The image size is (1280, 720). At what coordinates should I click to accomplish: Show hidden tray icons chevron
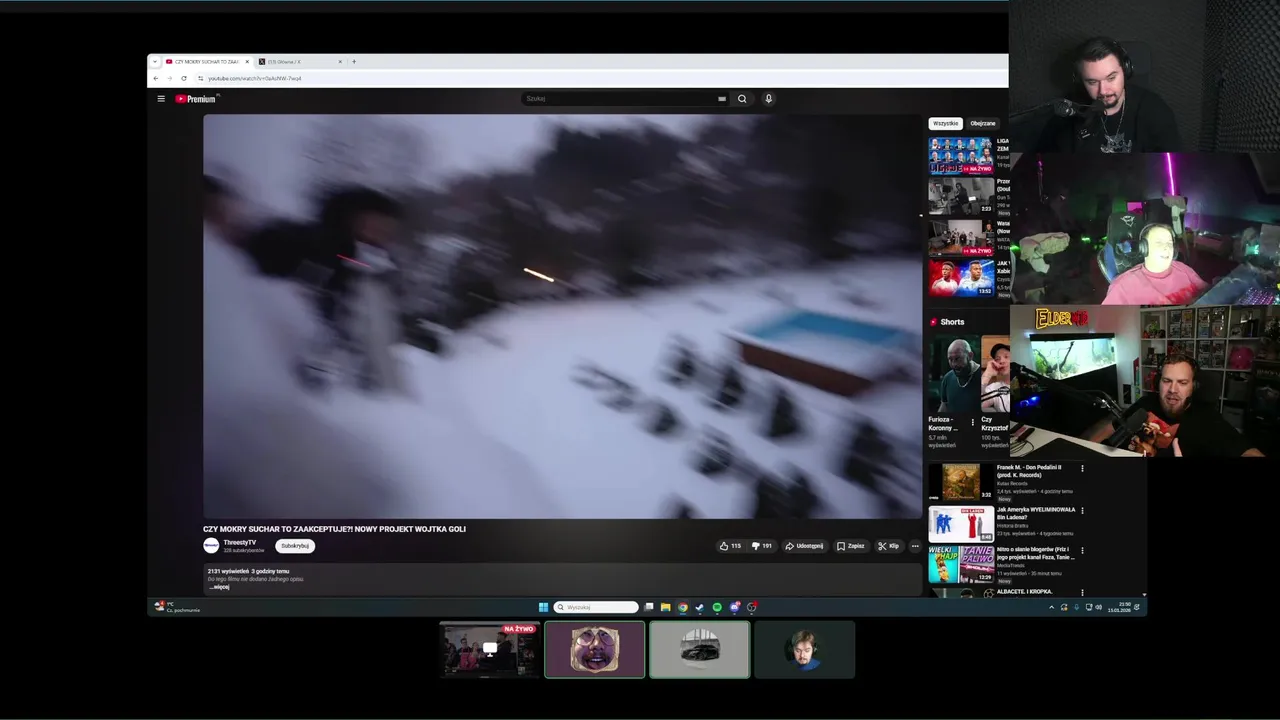pos(1051,607)
